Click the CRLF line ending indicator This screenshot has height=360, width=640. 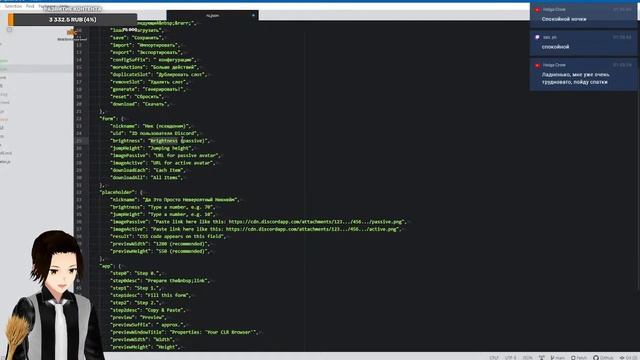click(x=493, y=358)
